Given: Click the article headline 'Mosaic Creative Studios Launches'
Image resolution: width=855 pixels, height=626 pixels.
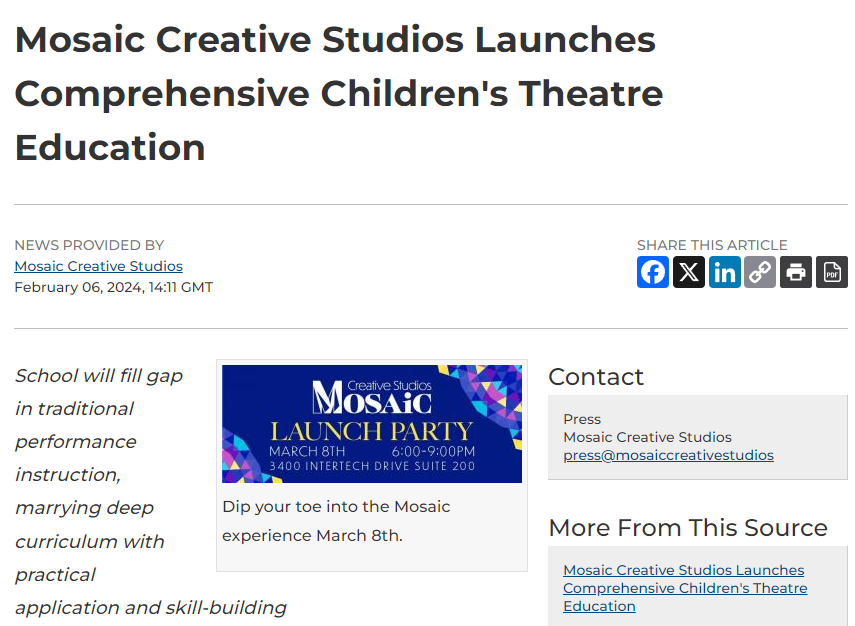Looking at the screenshot, I should pyautogui.click(x=335, y=40).
